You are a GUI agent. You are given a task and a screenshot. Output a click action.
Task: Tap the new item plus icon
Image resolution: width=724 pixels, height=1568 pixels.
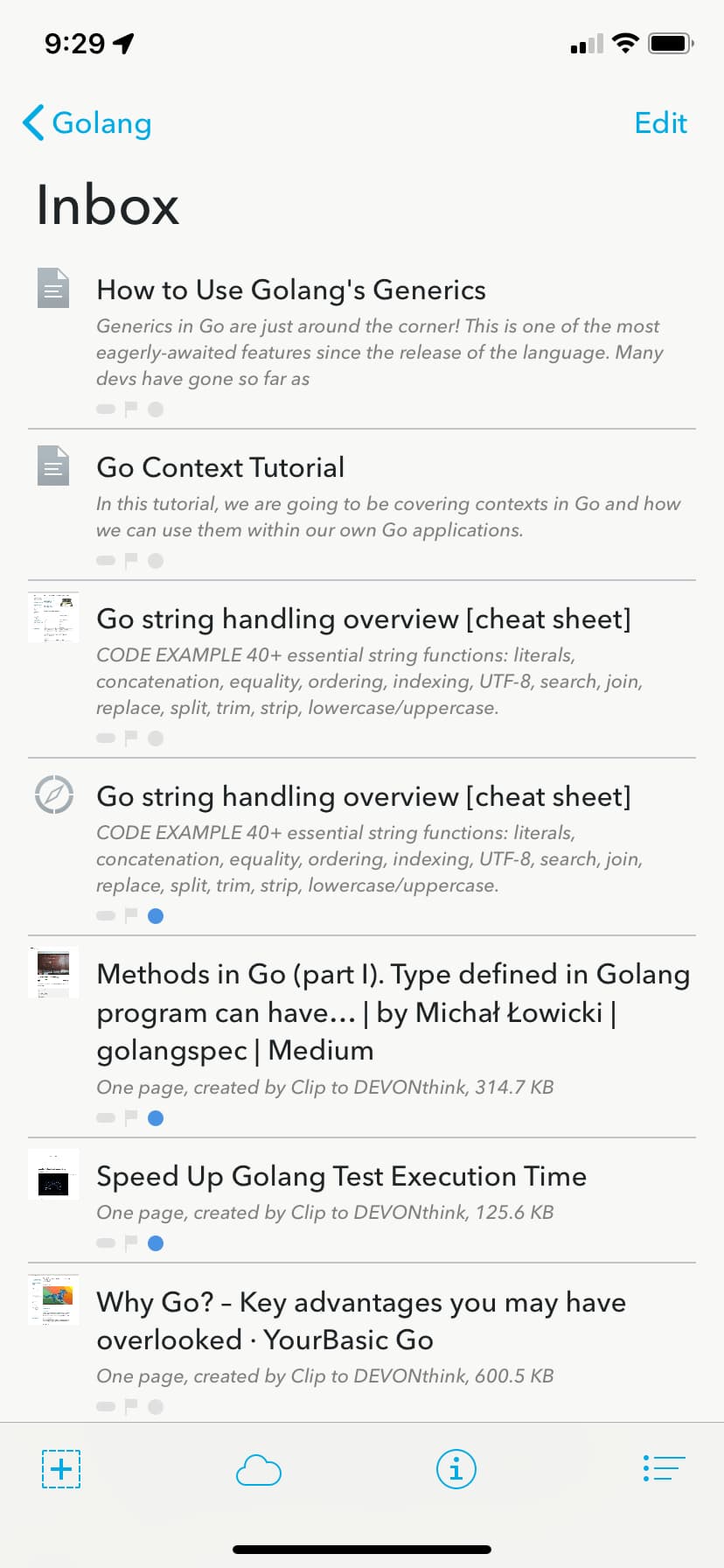tap(61, 1468)
